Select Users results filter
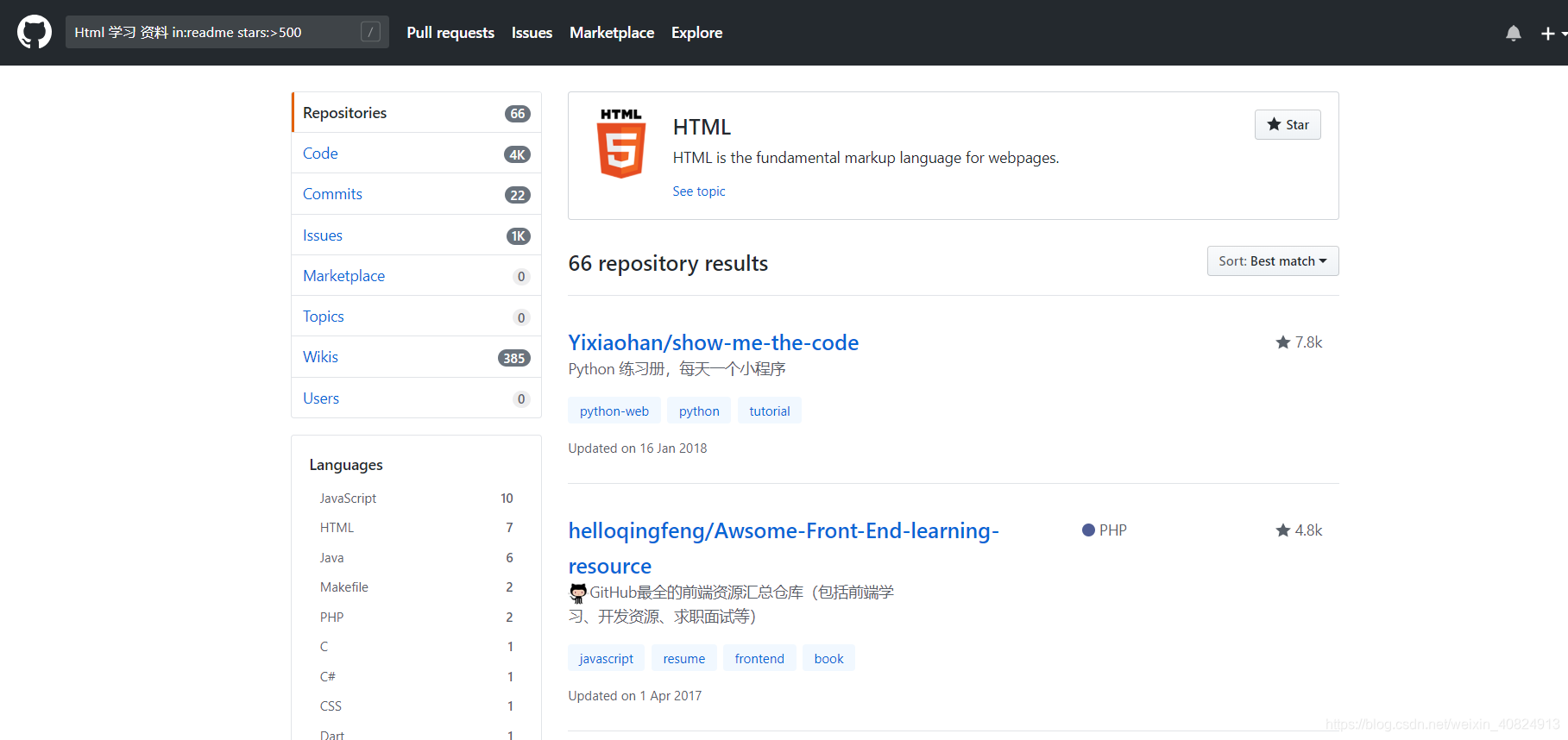This screenshot has height=740, width=1568. (x=417, y=398)
